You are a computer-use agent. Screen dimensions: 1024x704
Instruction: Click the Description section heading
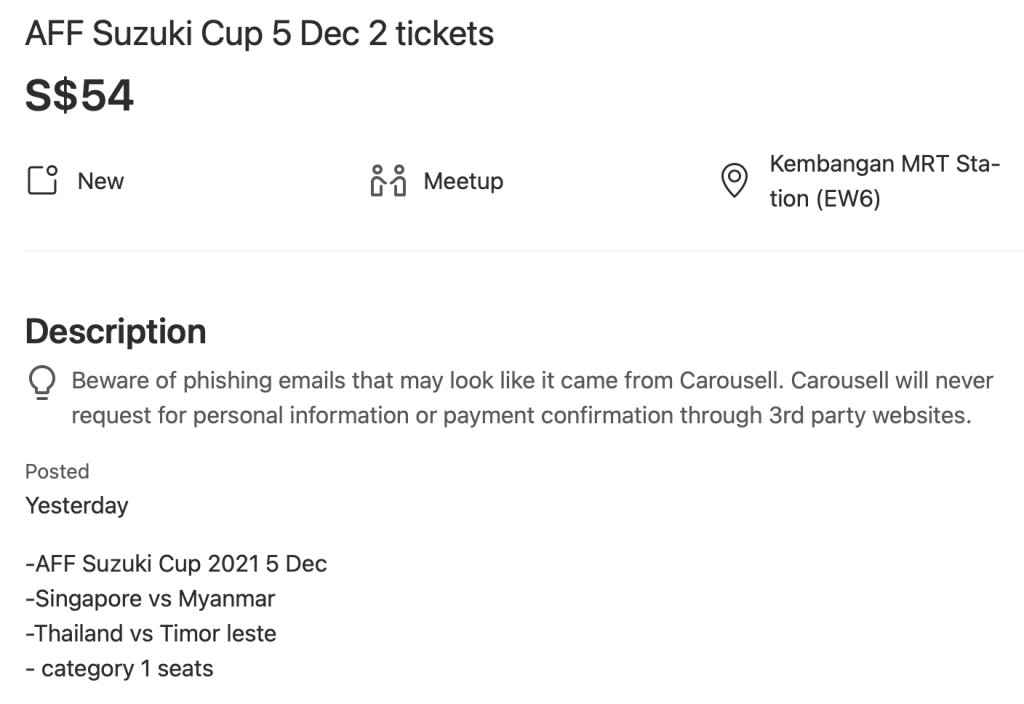(116, 331)
